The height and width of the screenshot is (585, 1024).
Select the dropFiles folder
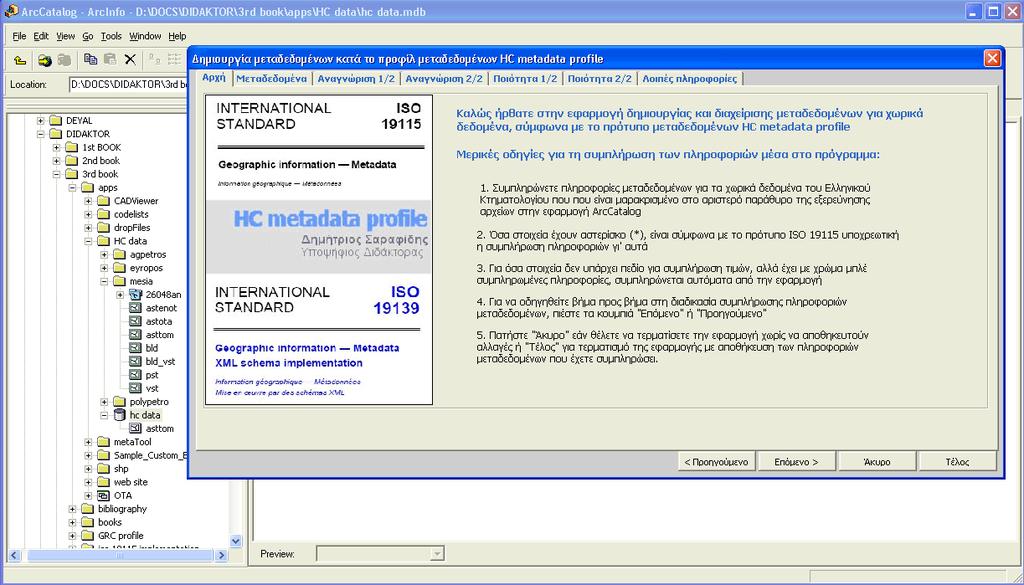(132, 228)
